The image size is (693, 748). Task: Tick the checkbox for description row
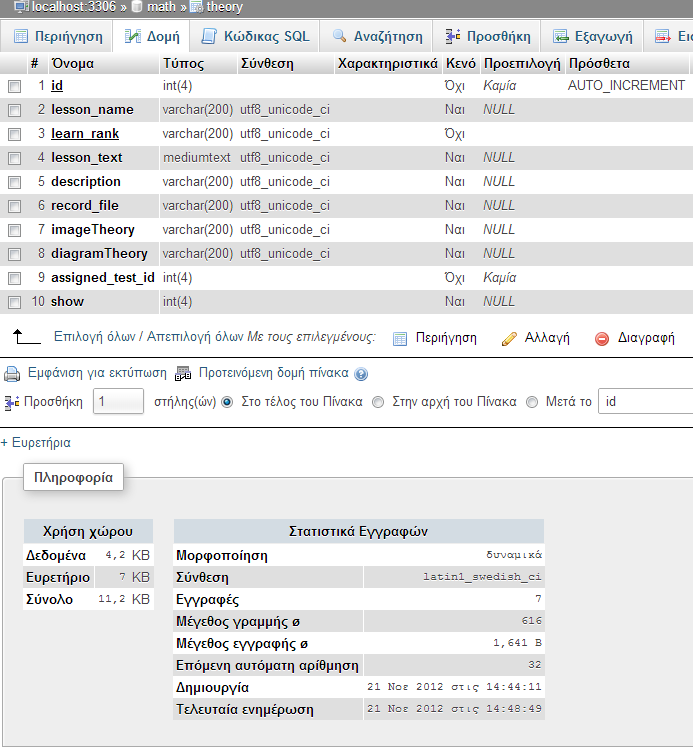point(15,182)
